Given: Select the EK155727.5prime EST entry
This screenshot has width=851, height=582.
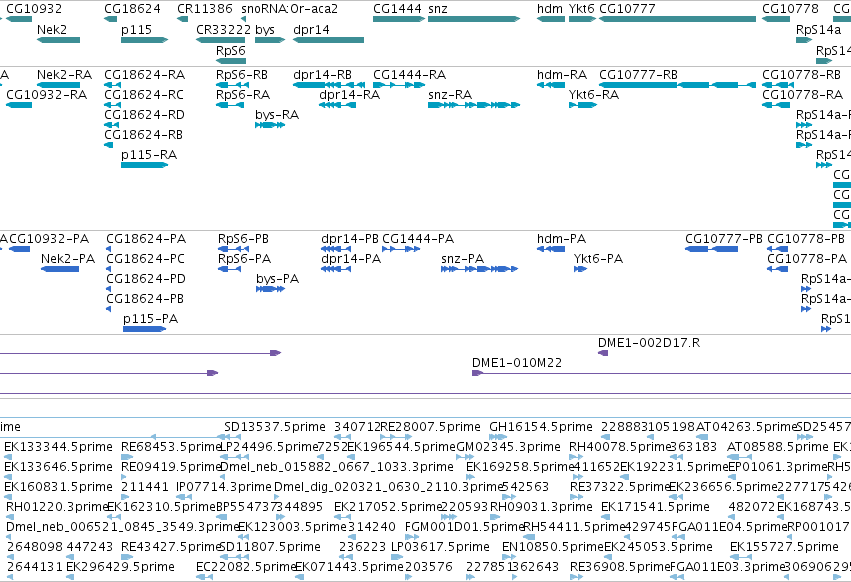Looking at the screenshot, I should (784, 547).
